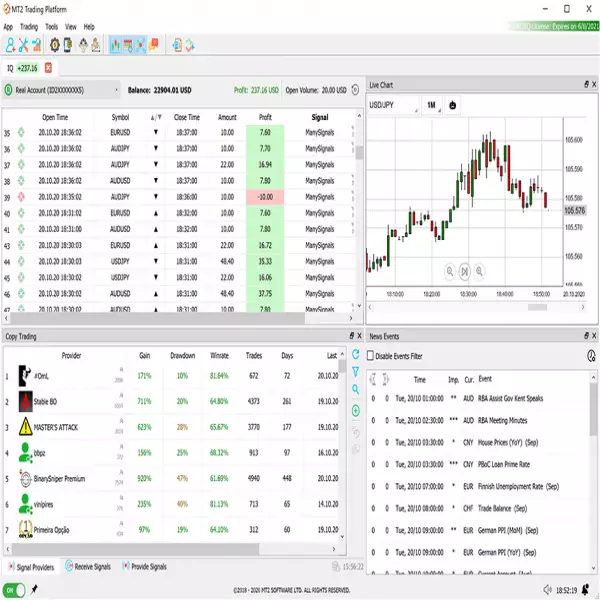Open the 1M timeframe dropdown
Image resolution: width=600 pixels, height=600 pixels.
pos(432,105)
